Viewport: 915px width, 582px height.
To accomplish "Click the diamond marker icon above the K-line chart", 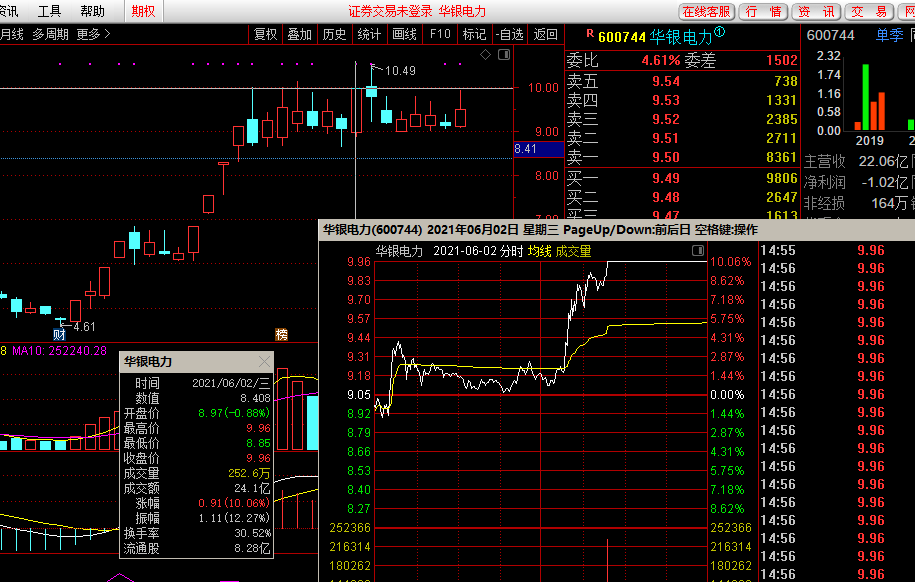I will click(486, 55).
